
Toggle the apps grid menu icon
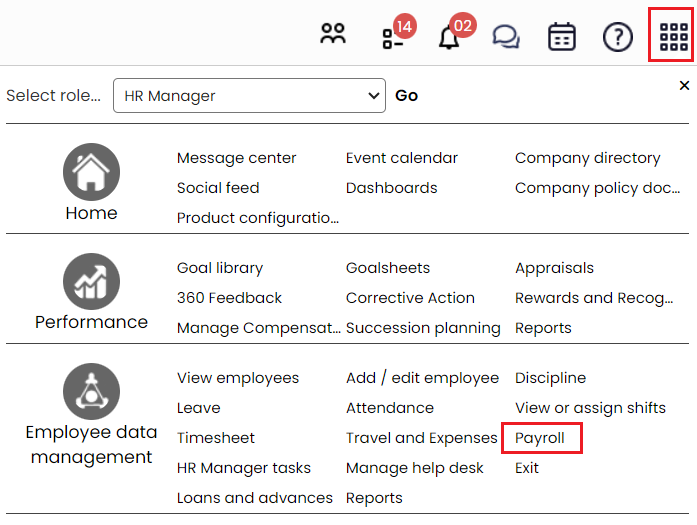(674, 37)
